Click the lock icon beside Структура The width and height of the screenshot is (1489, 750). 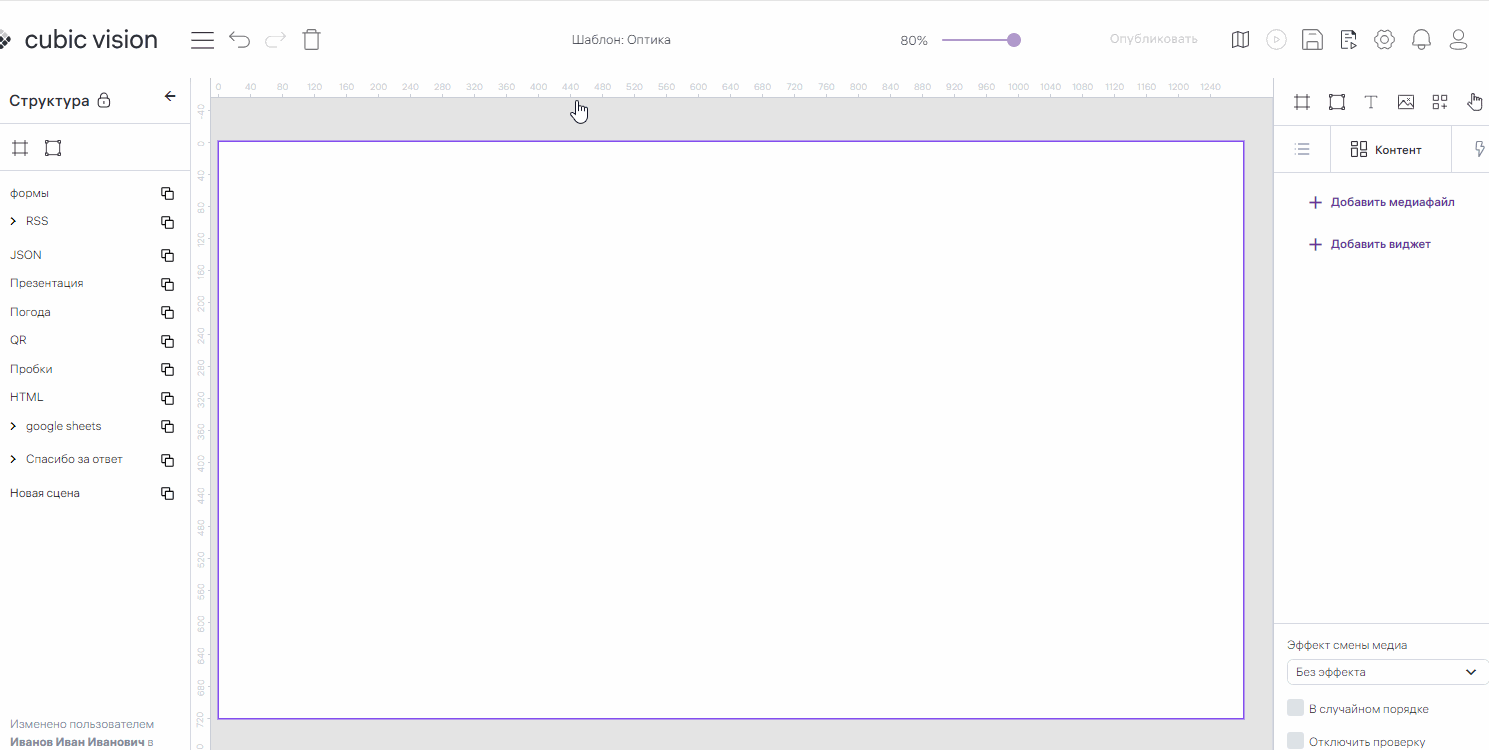104,101
